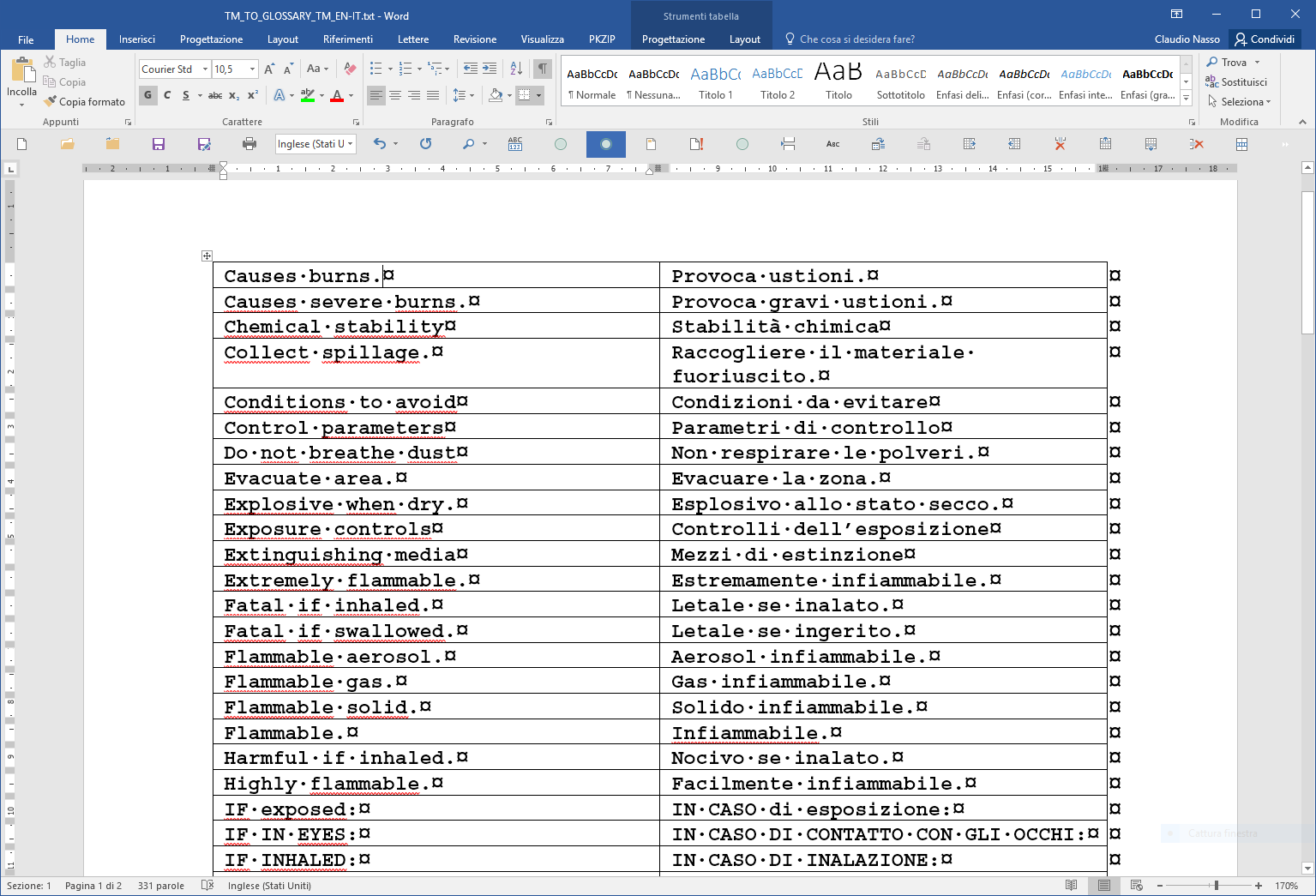Screen dimensions: 1316x896
Task: Decrease paragraph indent
Action: tap(470, 69)
